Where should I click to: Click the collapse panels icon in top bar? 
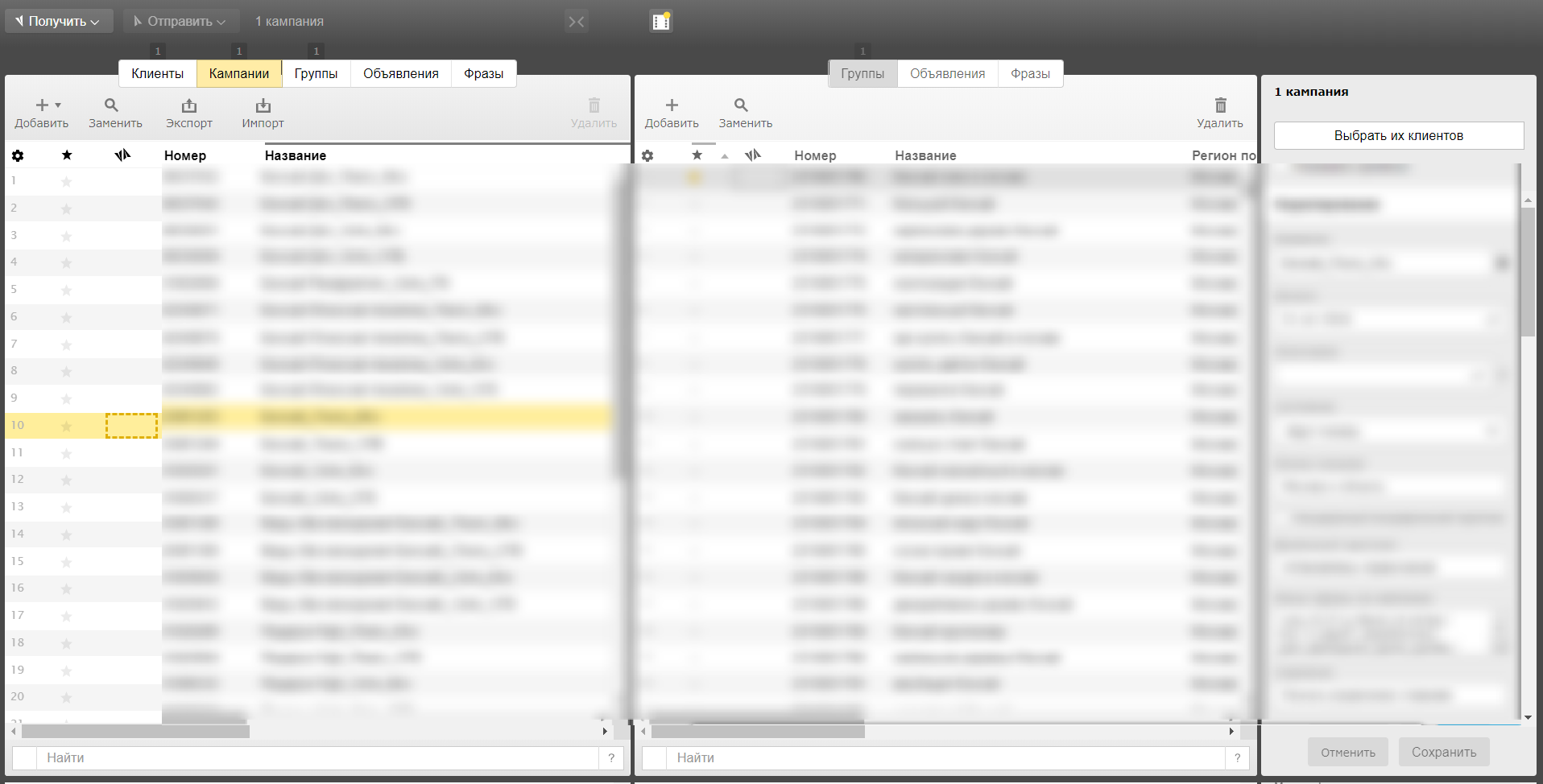pos(577,22)
